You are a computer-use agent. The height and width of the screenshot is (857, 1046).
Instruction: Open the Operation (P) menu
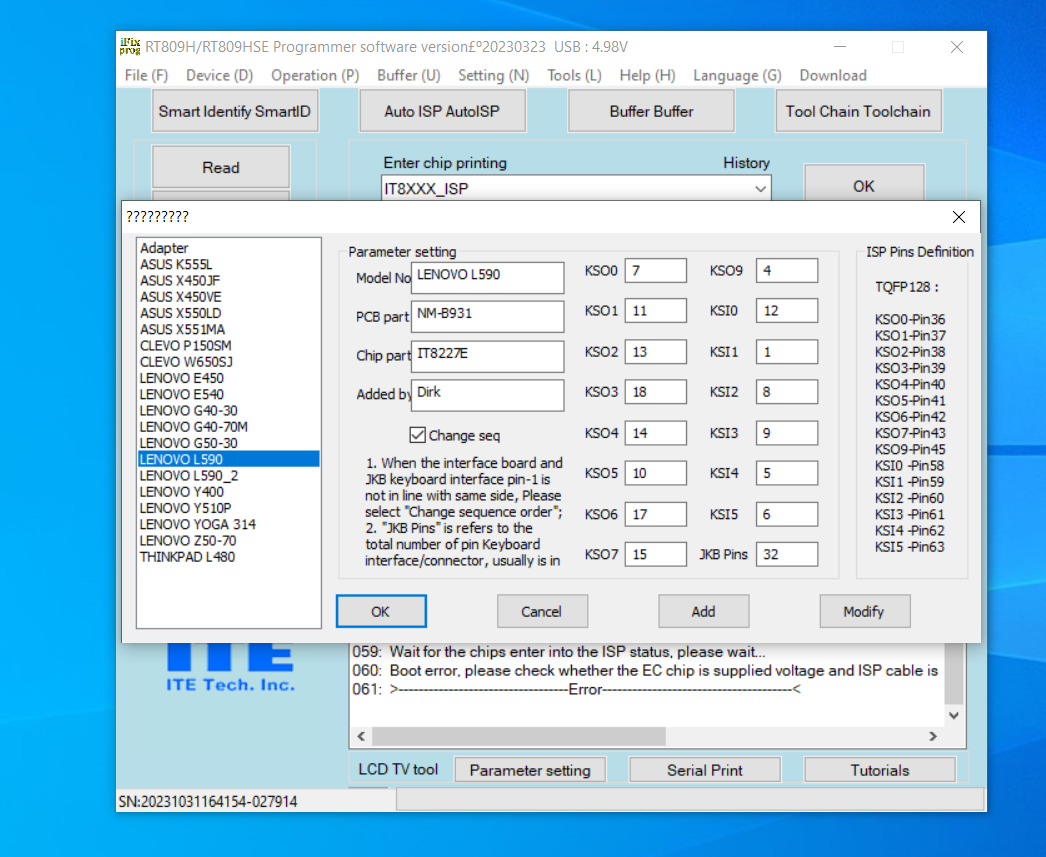click(315, 75)
